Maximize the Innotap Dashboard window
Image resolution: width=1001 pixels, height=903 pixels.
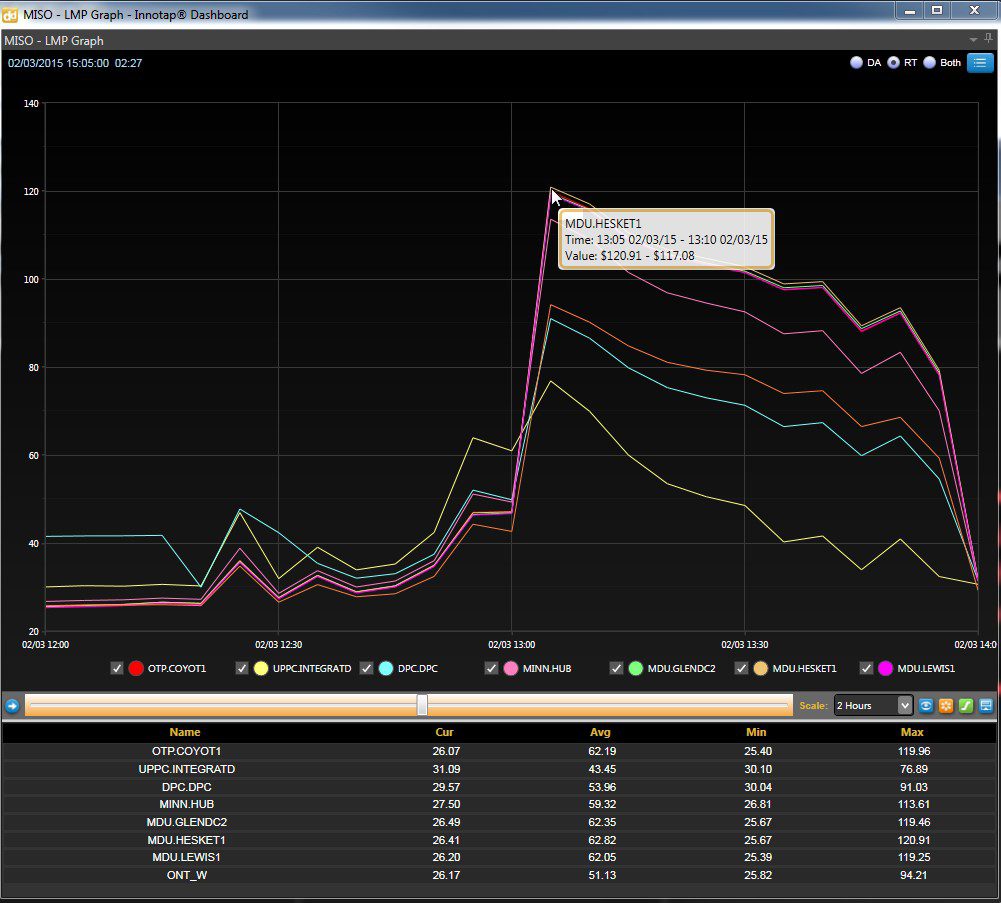click(937, 10)
